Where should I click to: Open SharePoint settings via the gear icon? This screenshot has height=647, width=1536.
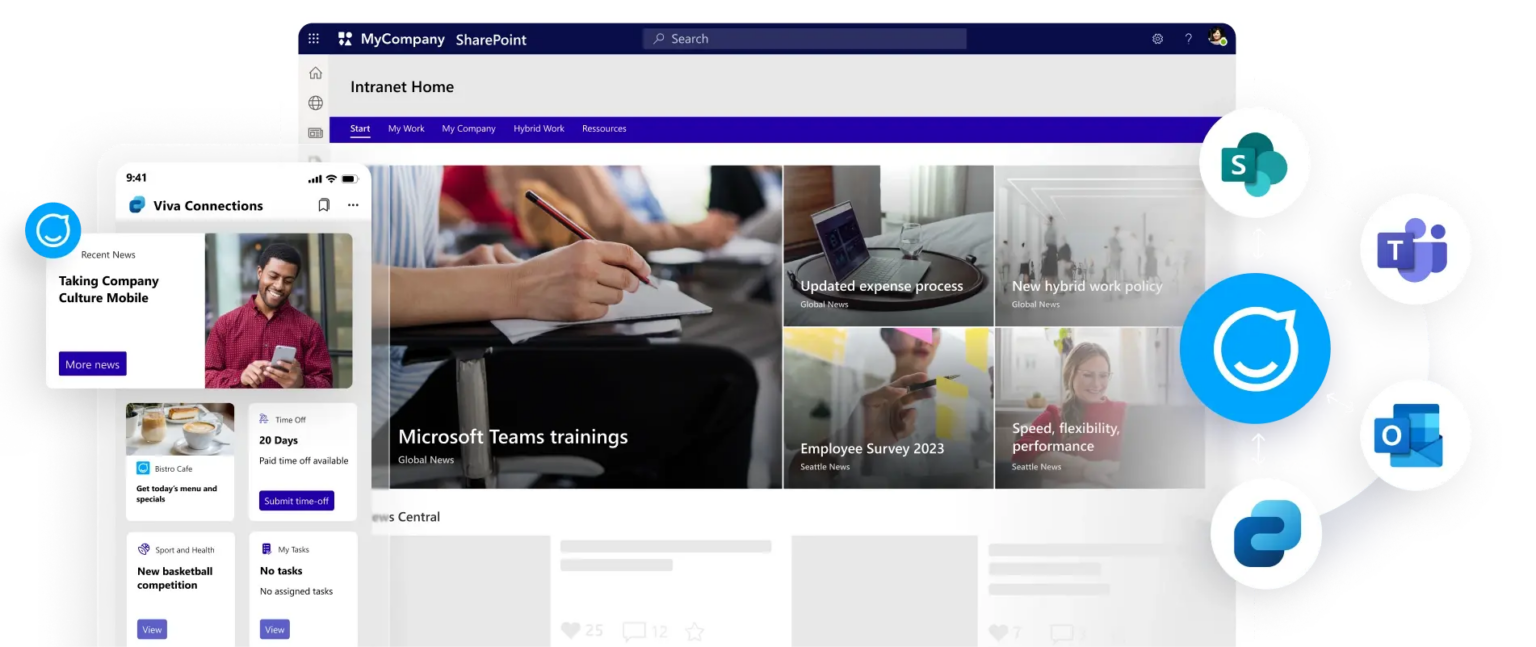click(x=1157, y=38)
